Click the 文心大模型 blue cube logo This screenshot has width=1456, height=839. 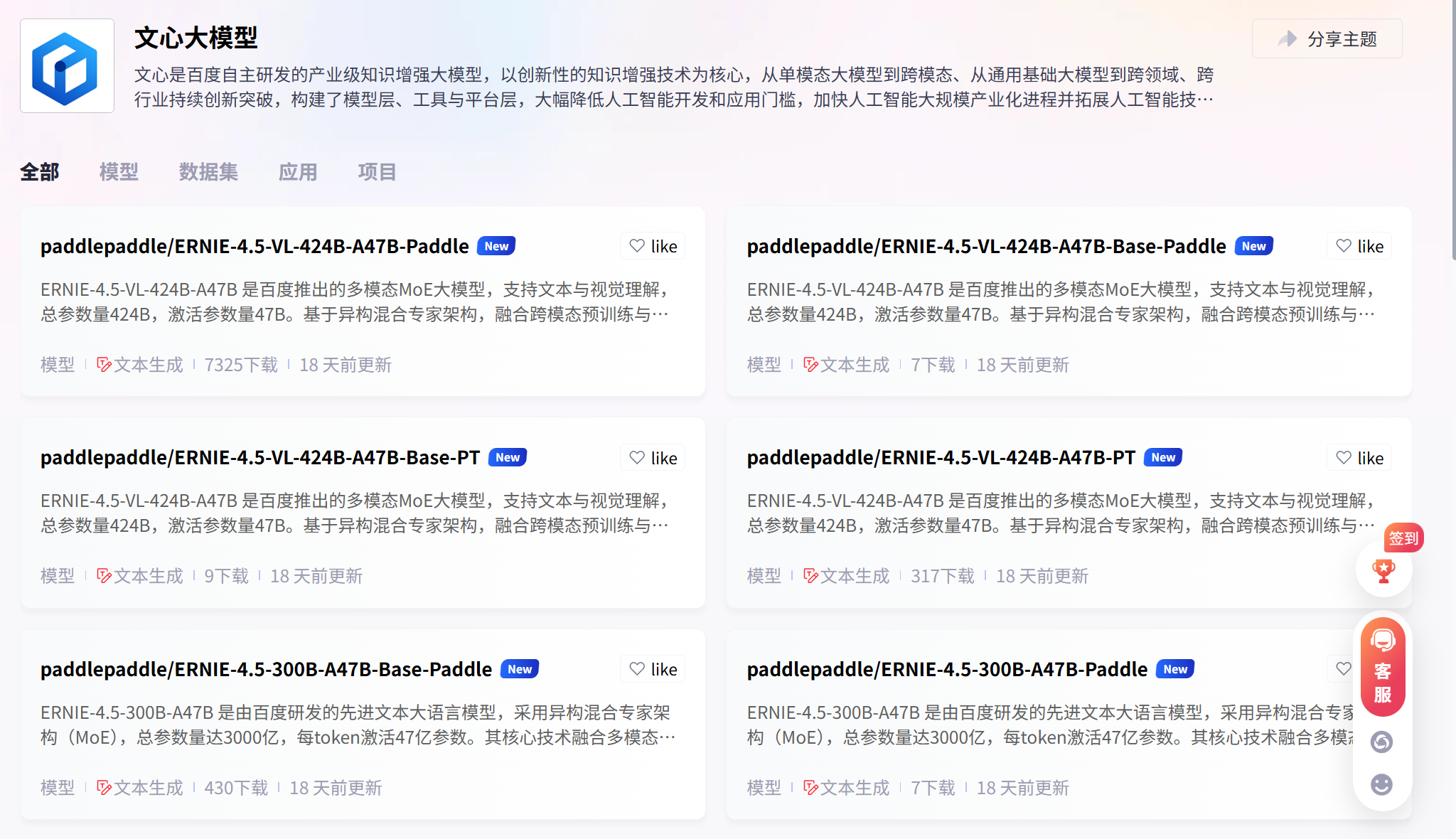coord(67,66)
